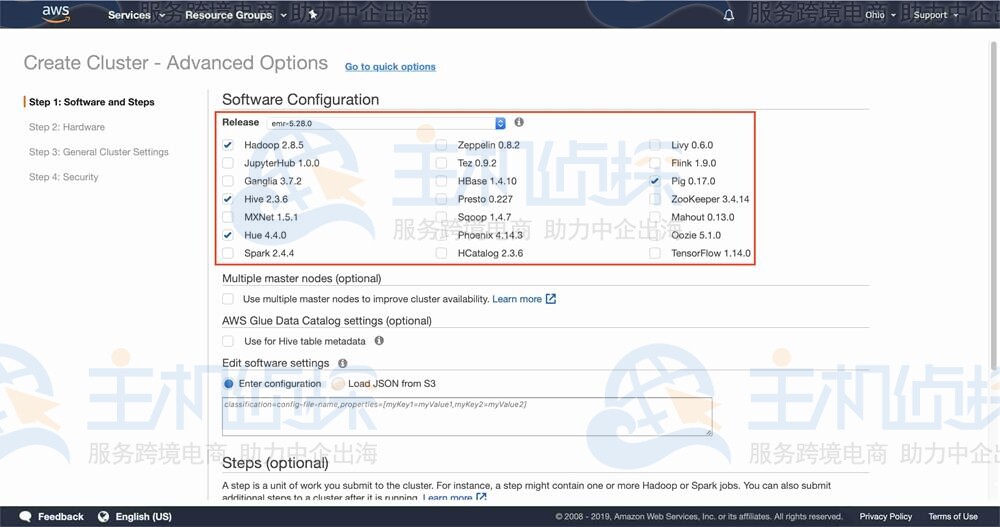Open the Support menu

click(936, 15)
